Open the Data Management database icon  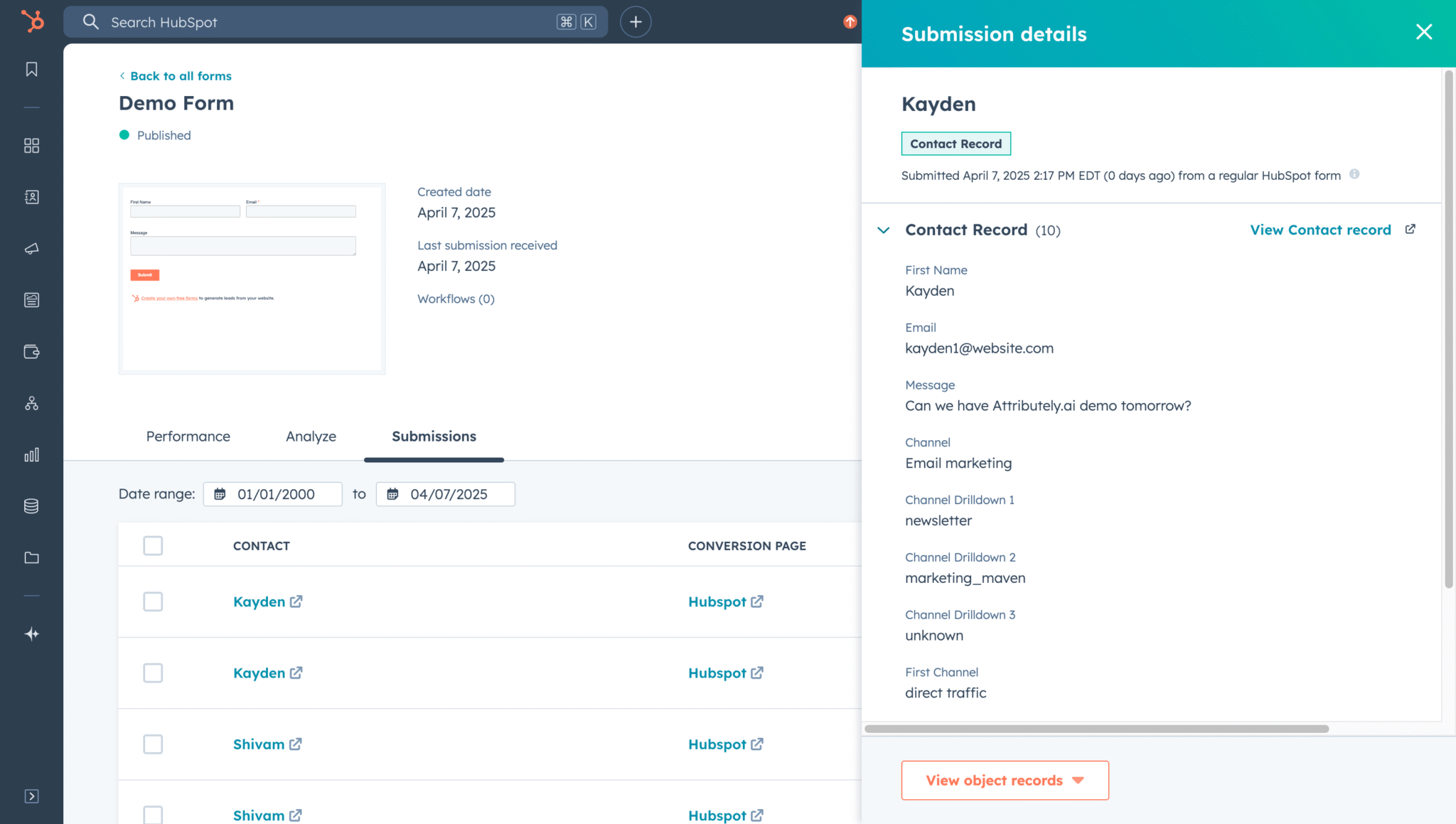(31, 505)
